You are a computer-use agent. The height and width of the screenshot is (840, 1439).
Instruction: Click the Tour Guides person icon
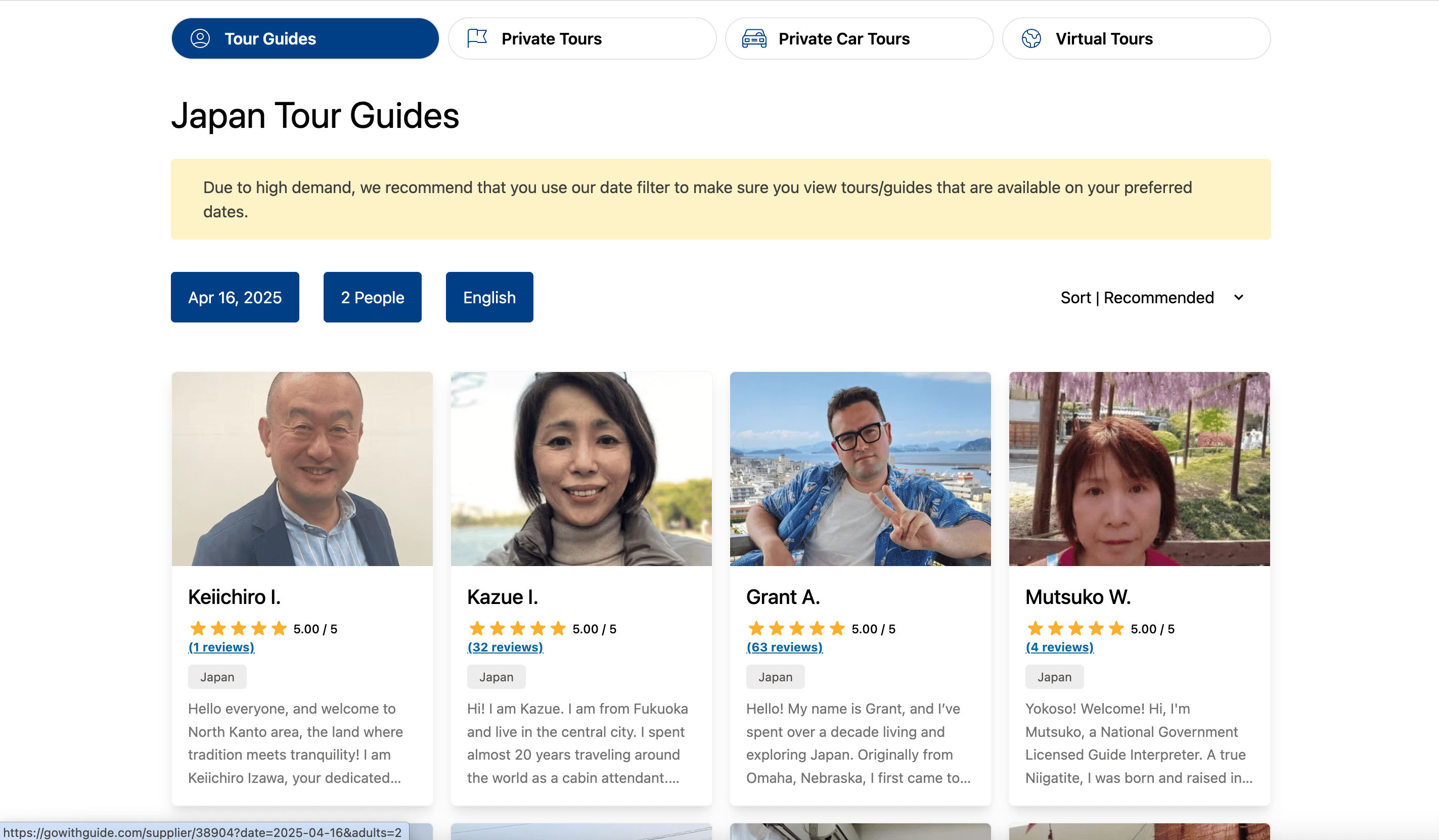click(200, 38)
